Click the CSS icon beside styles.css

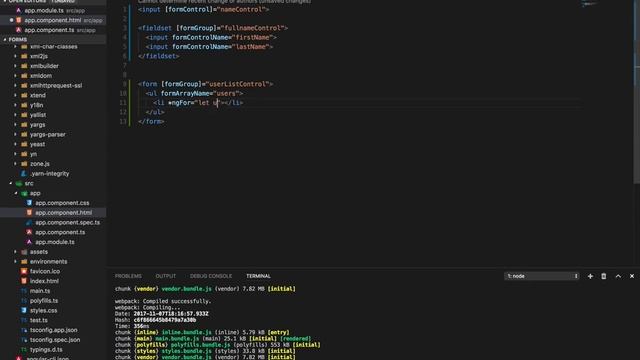24,311
